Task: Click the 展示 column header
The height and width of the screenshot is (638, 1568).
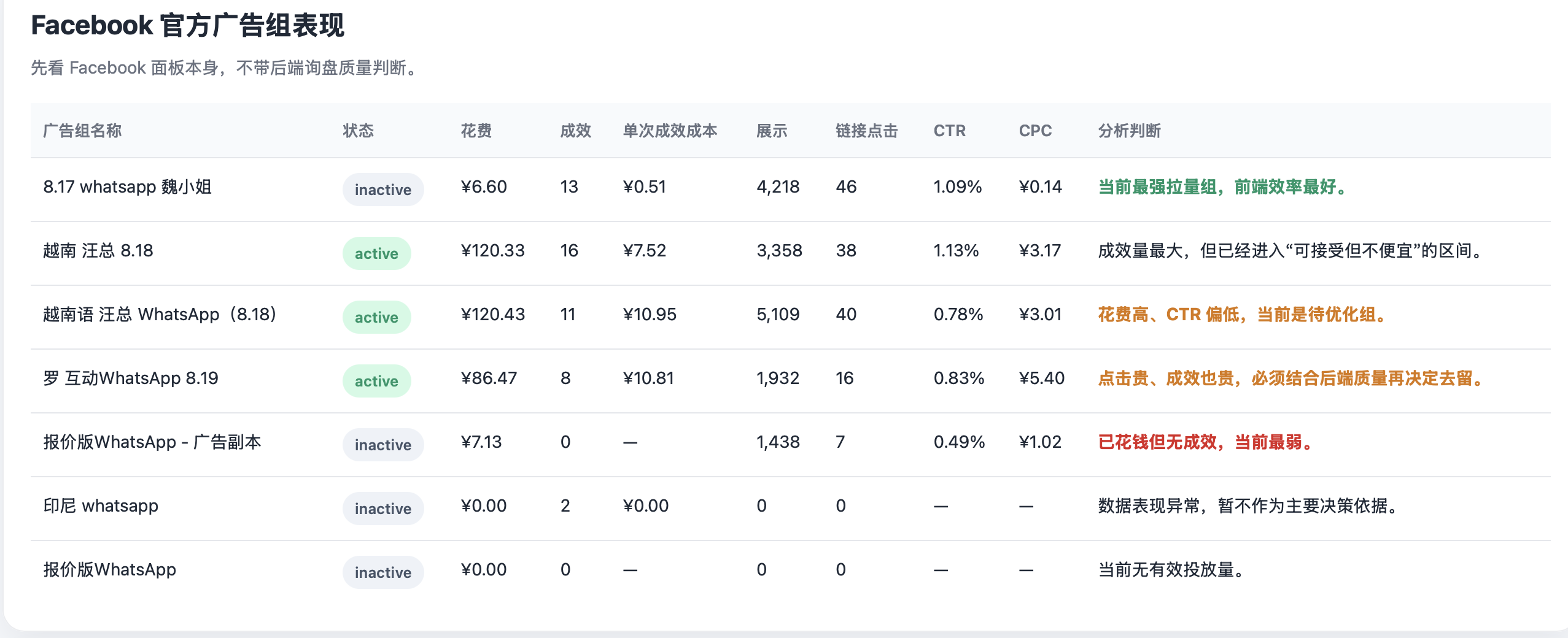Action: 772,131
